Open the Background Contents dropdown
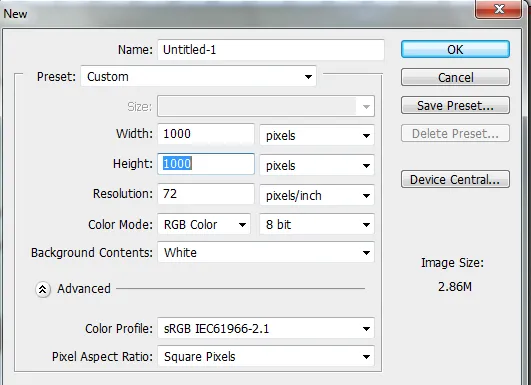This screenshot has width=531, height=385. pyautogui.click(x=266, y=252)
